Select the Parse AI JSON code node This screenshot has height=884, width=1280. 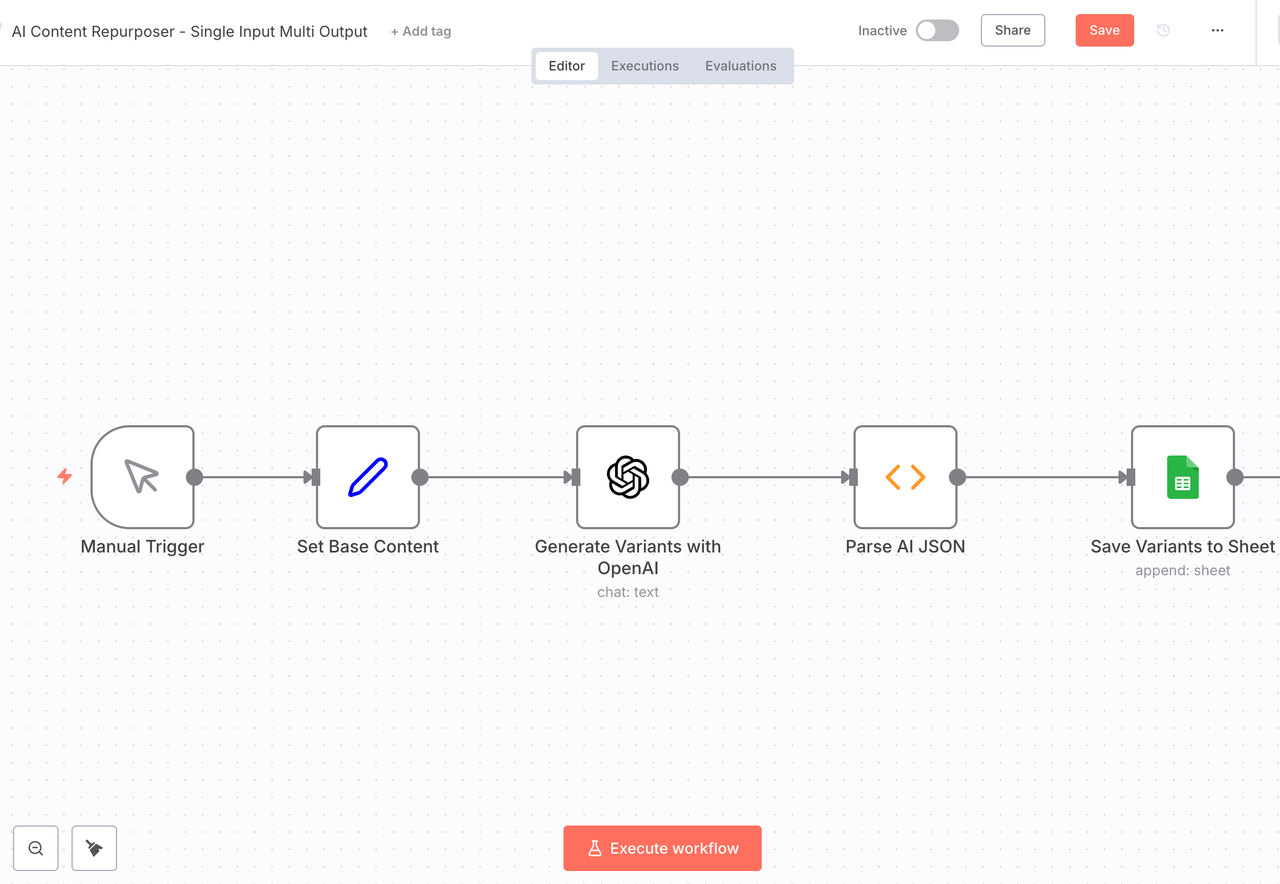coord(905,477)
